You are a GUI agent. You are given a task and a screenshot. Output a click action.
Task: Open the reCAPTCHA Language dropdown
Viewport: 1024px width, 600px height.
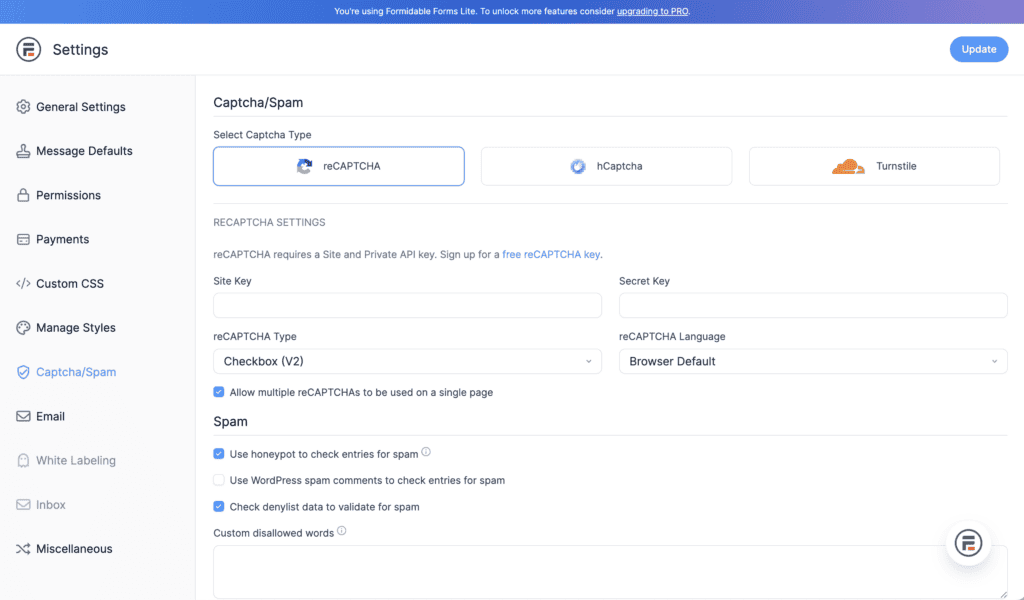(x=813, y=361)
